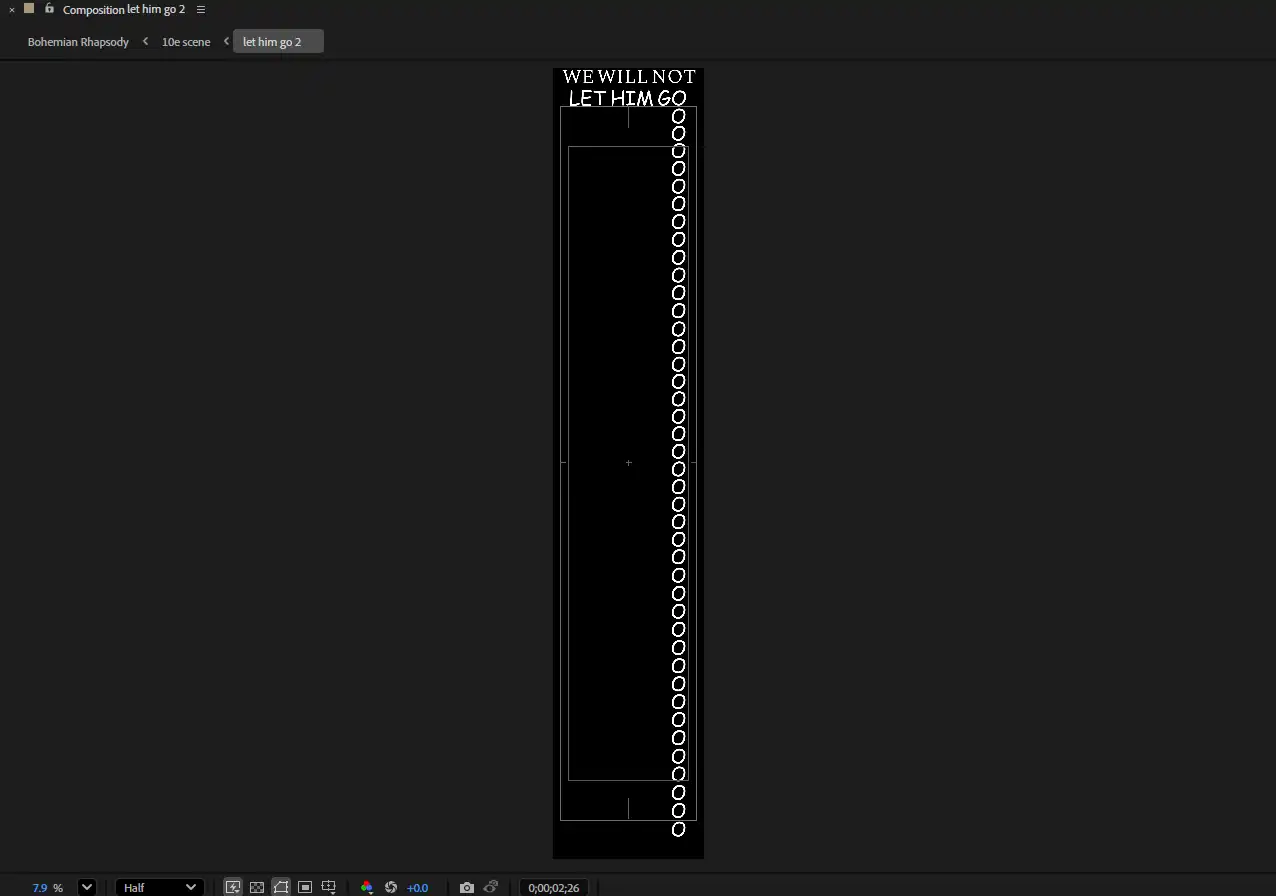Click the reset exposure icon
Screen dimensions: 1276x896
click(391, 887)
